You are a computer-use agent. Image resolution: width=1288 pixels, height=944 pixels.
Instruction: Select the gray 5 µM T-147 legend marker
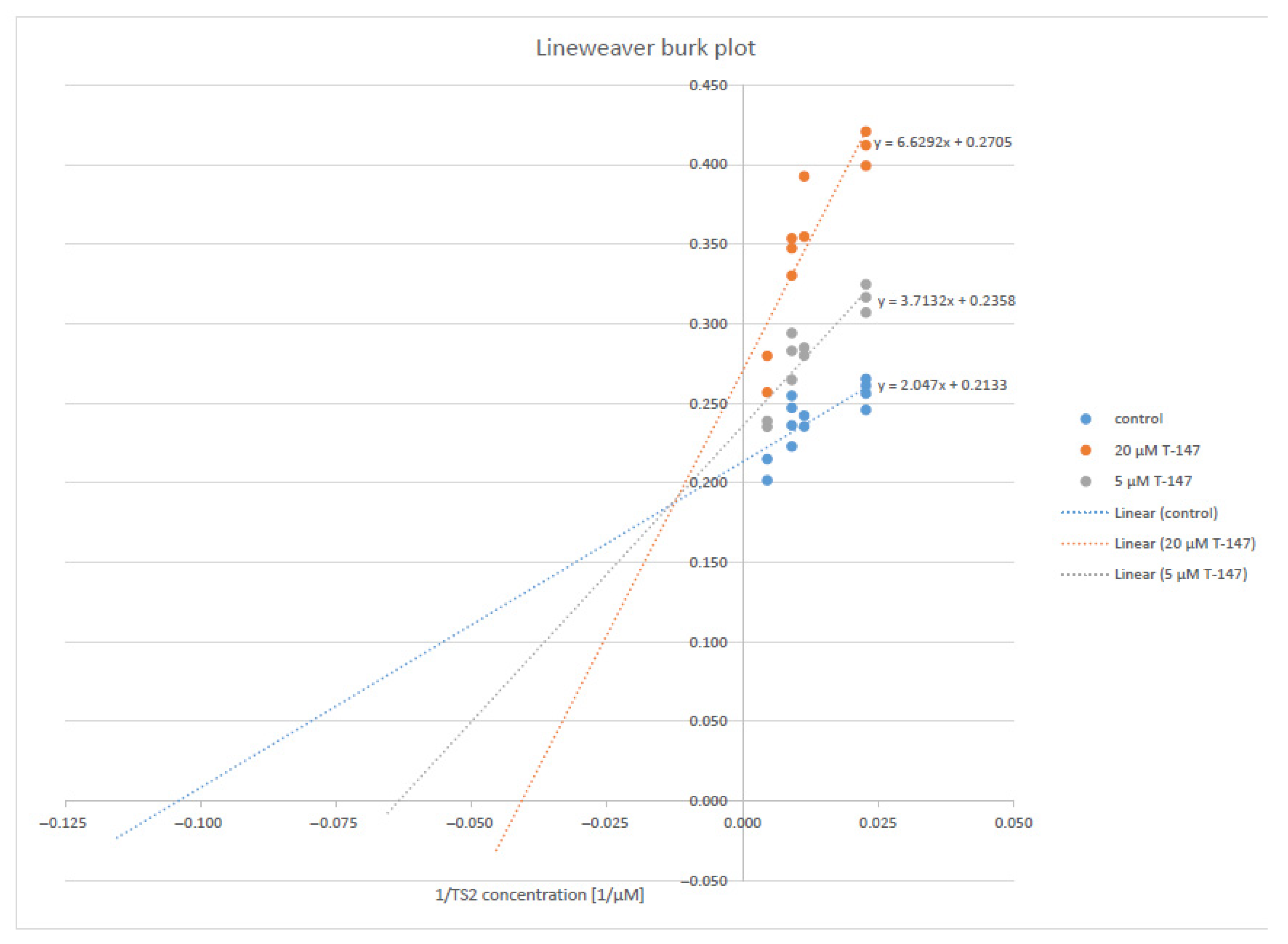[x=1086, y=481]
